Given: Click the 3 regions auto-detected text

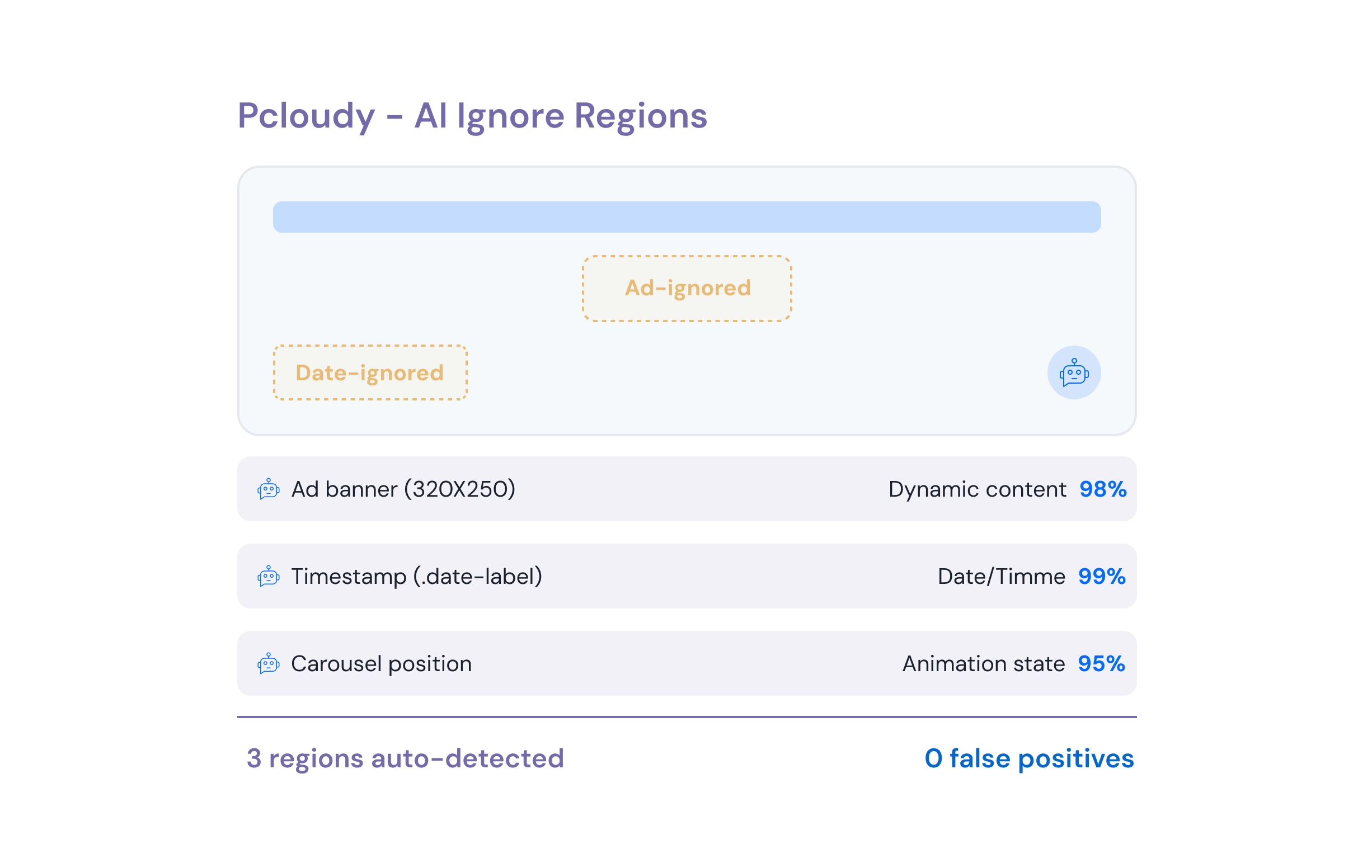Looking at the screenshot, I should click(405, 758).
